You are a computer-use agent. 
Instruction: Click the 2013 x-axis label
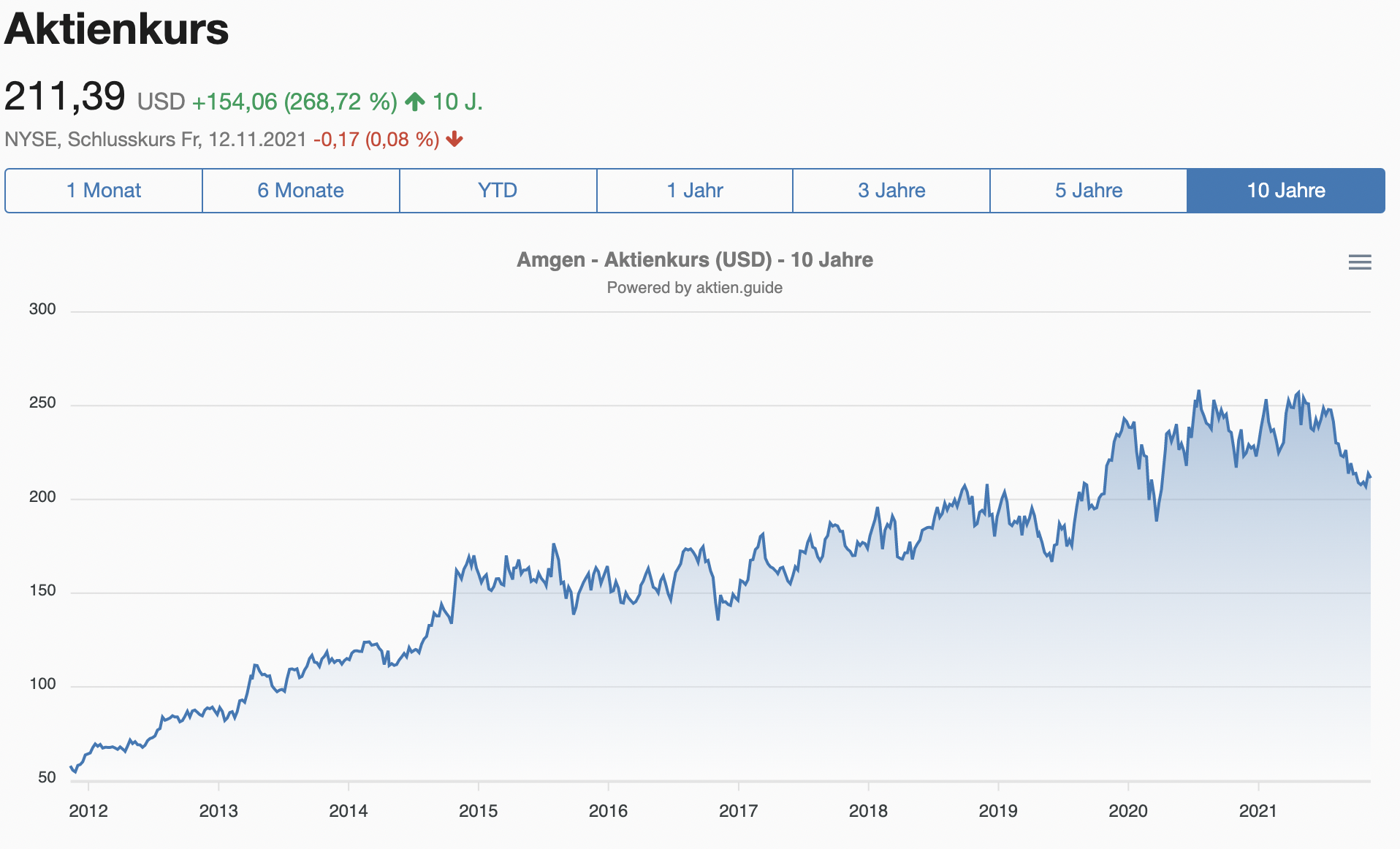[218, 811]
